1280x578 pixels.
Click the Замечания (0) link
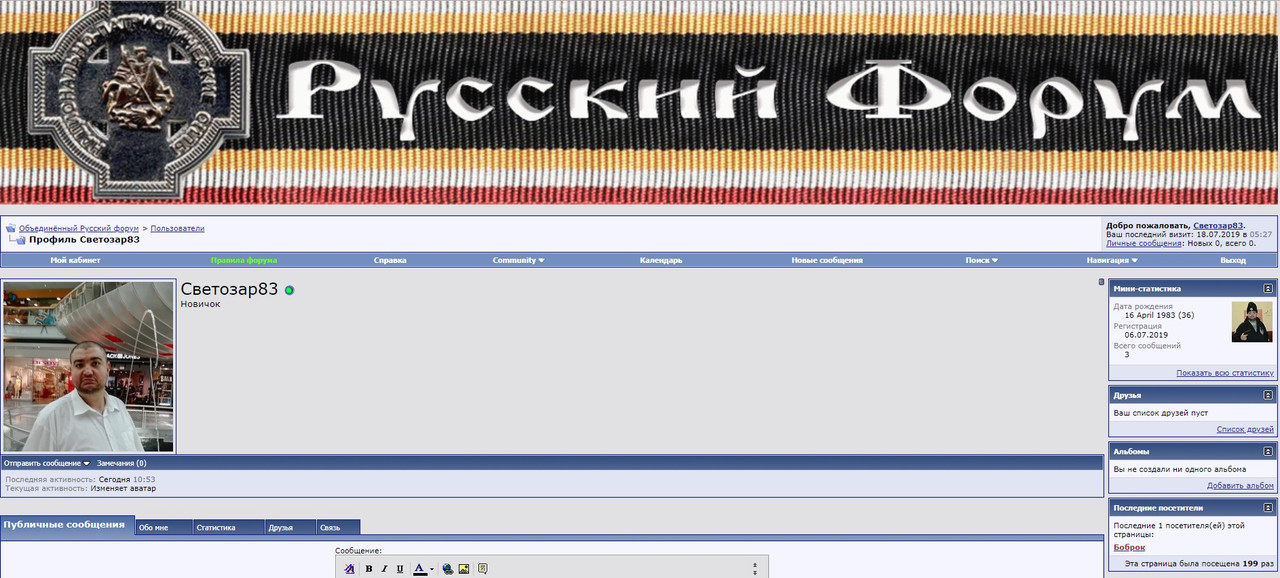tap(121, 463)
